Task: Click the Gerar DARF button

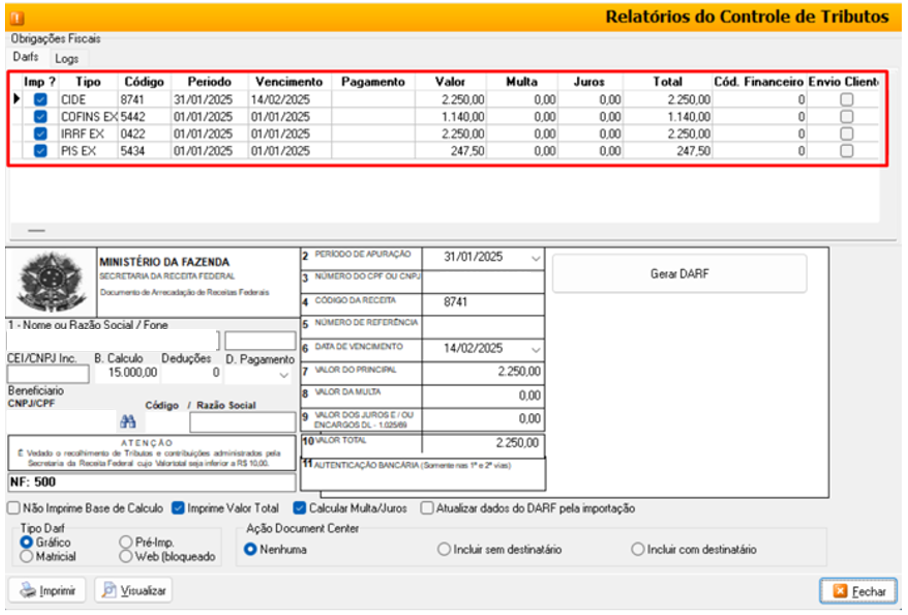Action: tap(679, 273)
